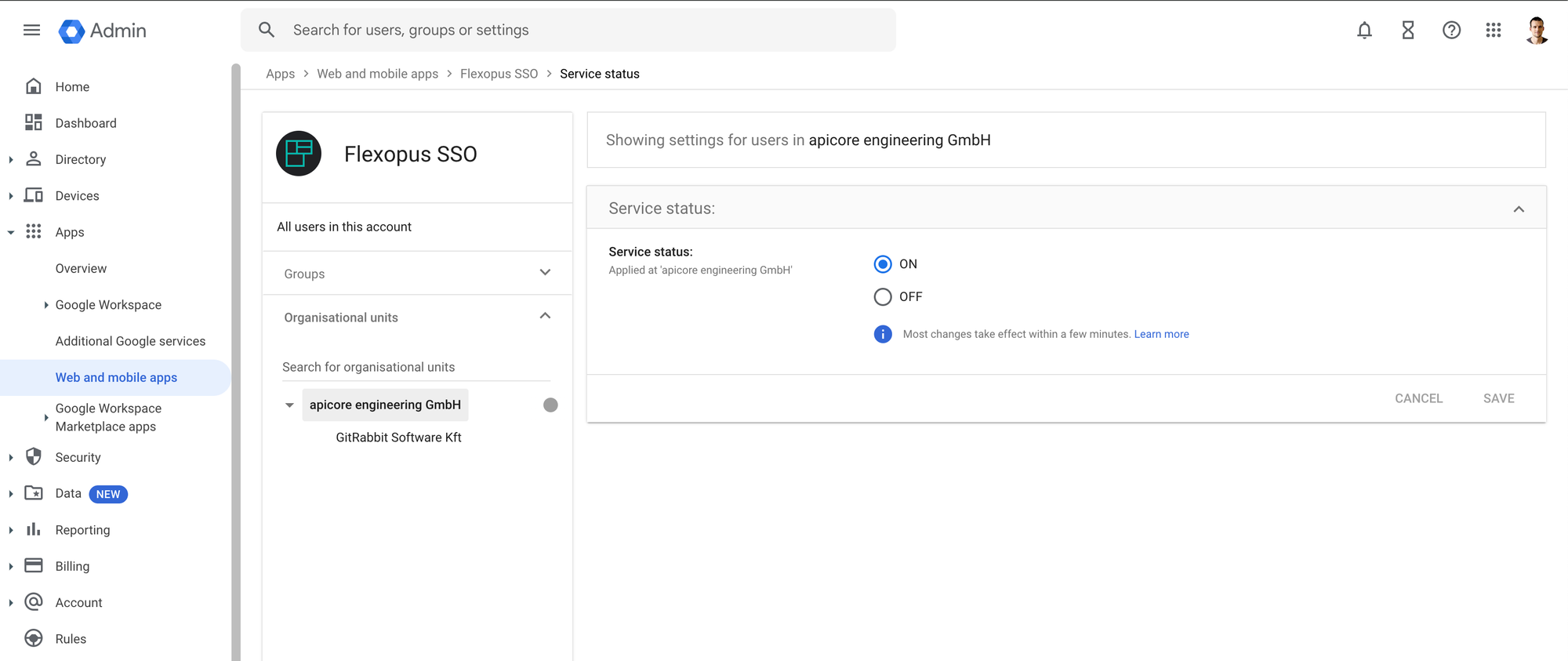Select the ON service status option

pyautogui.click(x=883, y=264)
